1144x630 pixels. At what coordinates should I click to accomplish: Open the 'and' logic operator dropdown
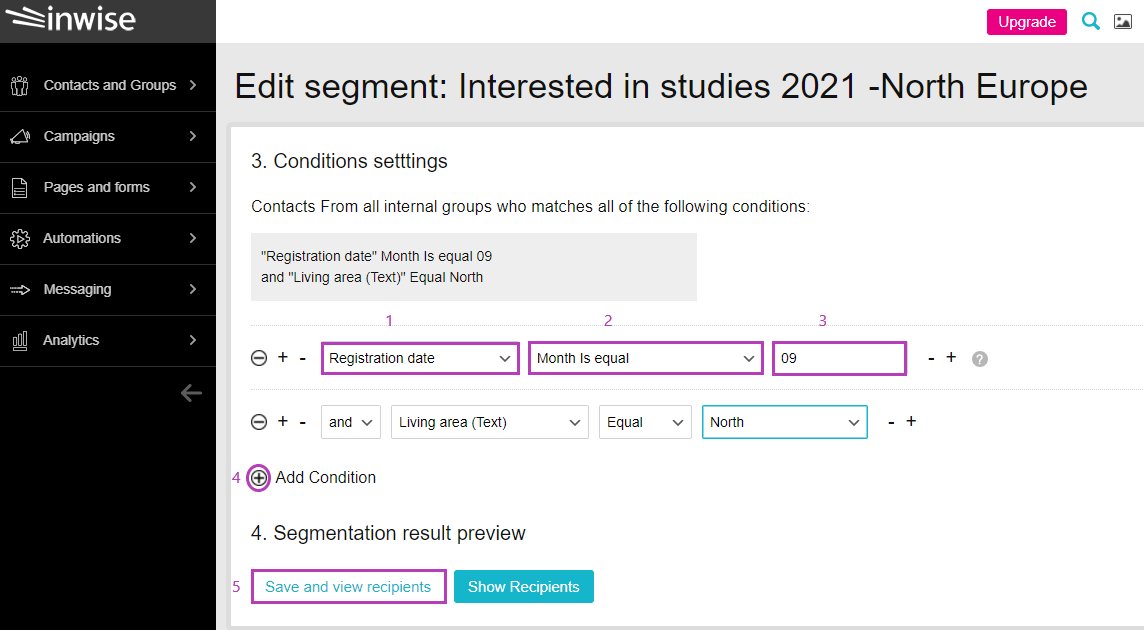(350, 421)
